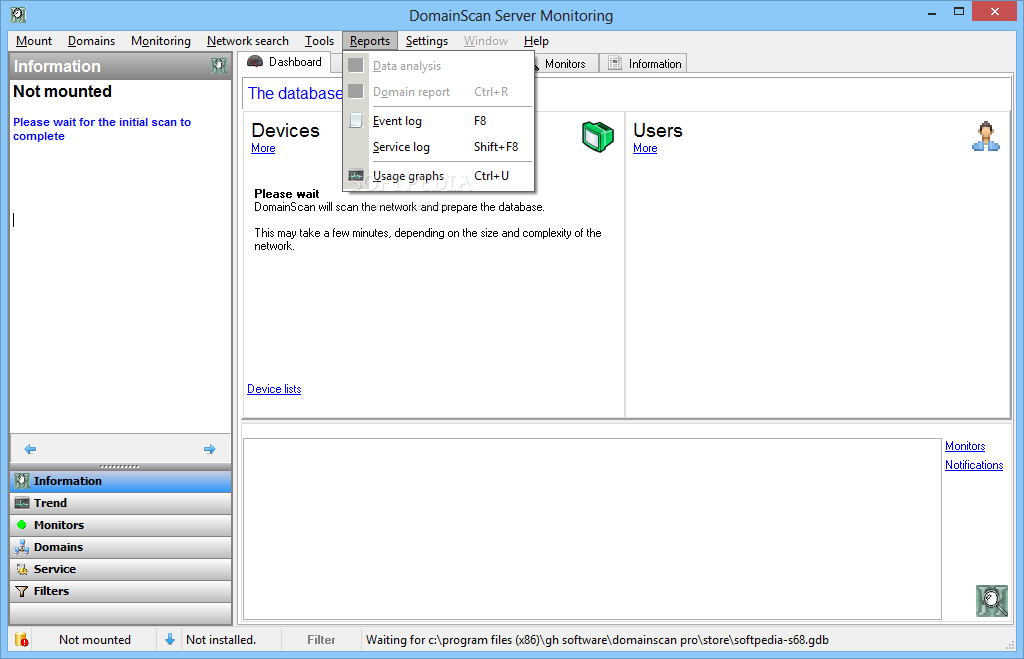This screenshot has height=659, width=1024.
Task: Click the 'Waiting for c:\program files' status text
Action: point(597,640)
